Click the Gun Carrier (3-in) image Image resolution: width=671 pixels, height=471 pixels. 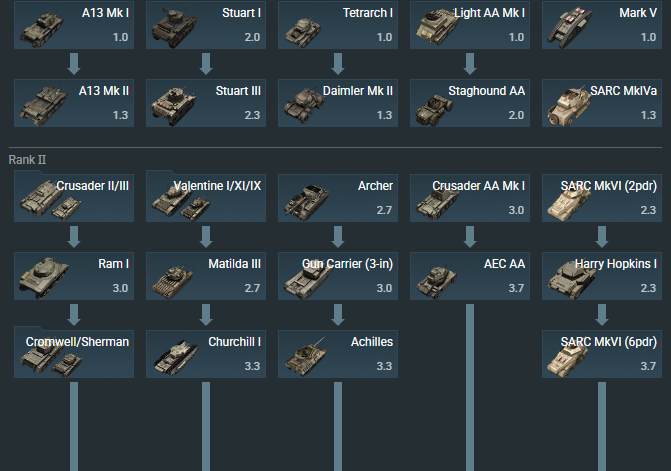click(308, 281)
